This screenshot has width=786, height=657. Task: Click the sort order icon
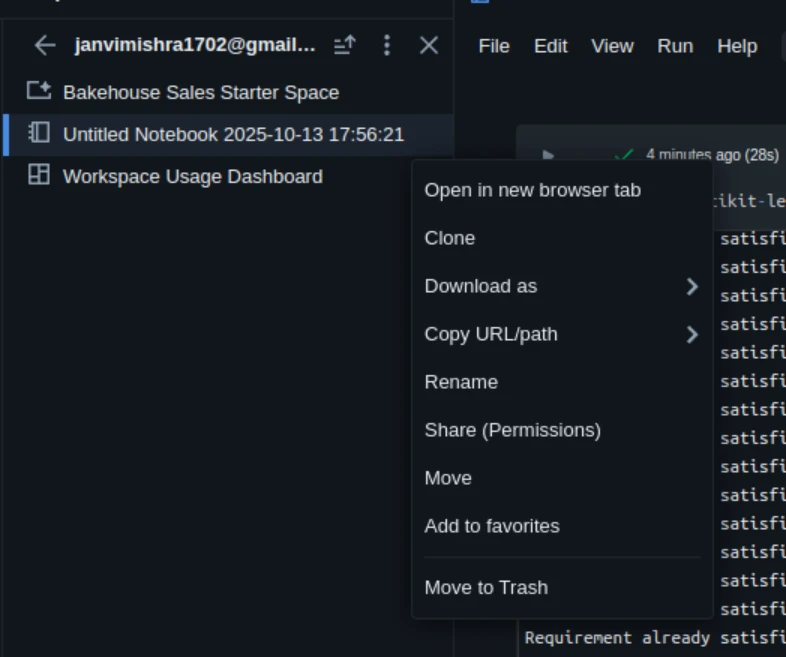pos(344,45)
